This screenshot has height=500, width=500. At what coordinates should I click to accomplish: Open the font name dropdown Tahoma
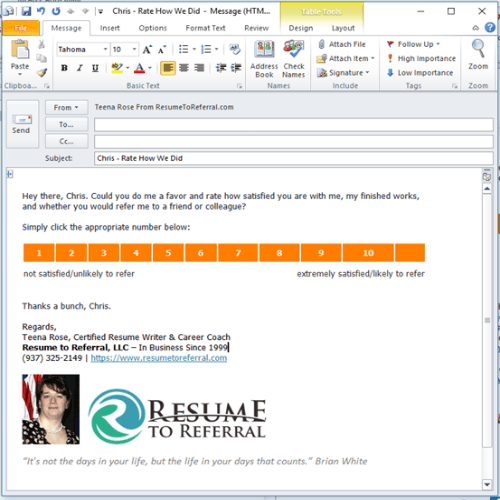tap(105, 49)
